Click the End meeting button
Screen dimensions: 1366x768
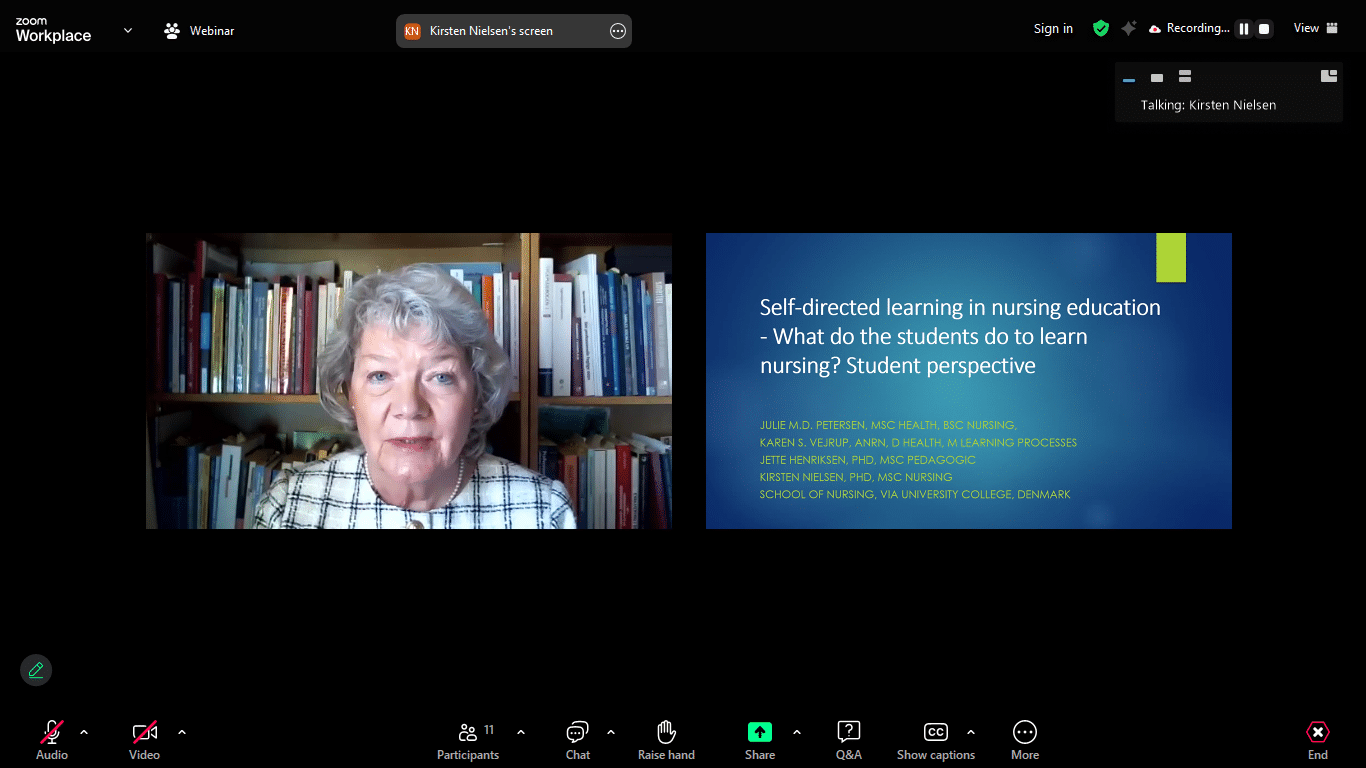point(1317,740)
